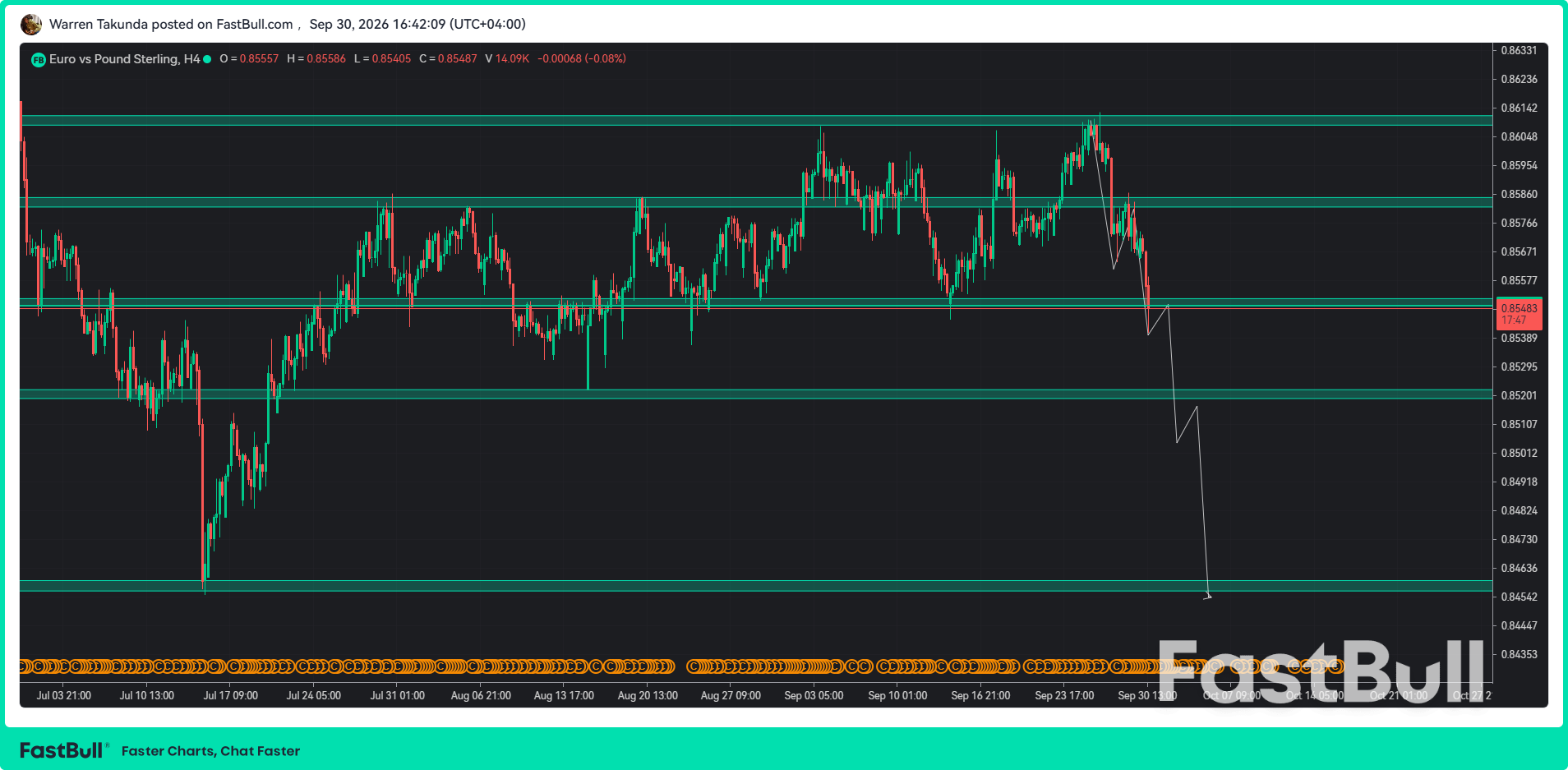Click the red current price tag 0.85483
This screenshot has width=1568, height=770.
(x=1519, y=314)
